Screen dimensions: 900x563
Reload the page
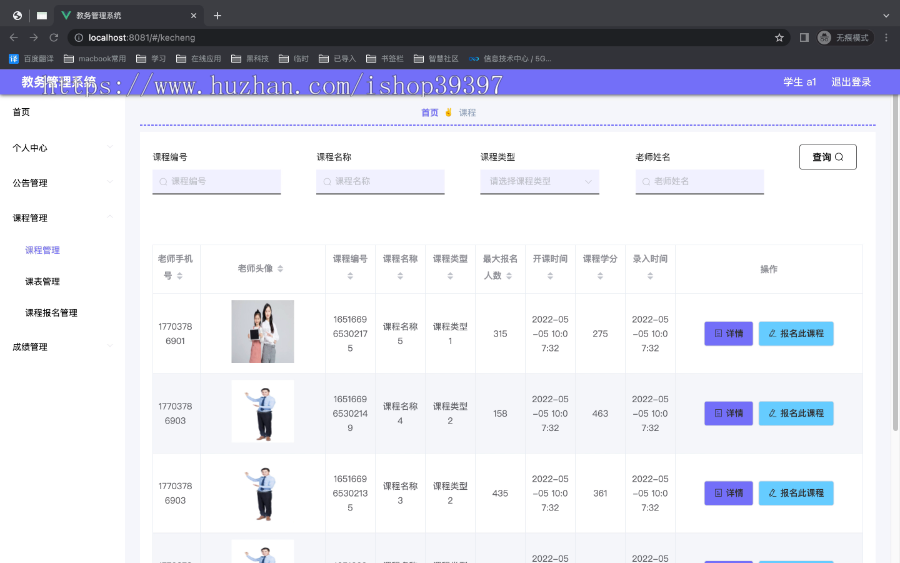(x=54, y=37)
